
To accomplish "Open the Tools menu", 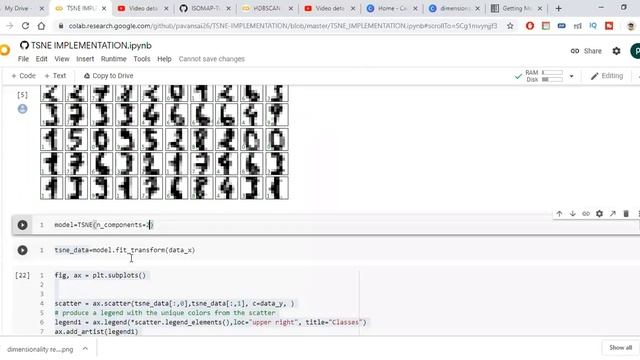I will point(142,59).
